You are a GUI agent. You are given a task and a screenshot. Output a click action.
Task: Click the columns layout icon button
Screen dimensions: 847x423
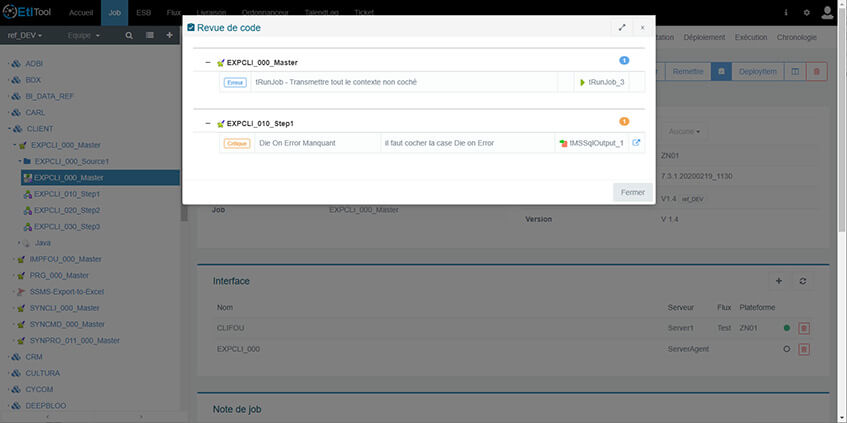point(795,71)
